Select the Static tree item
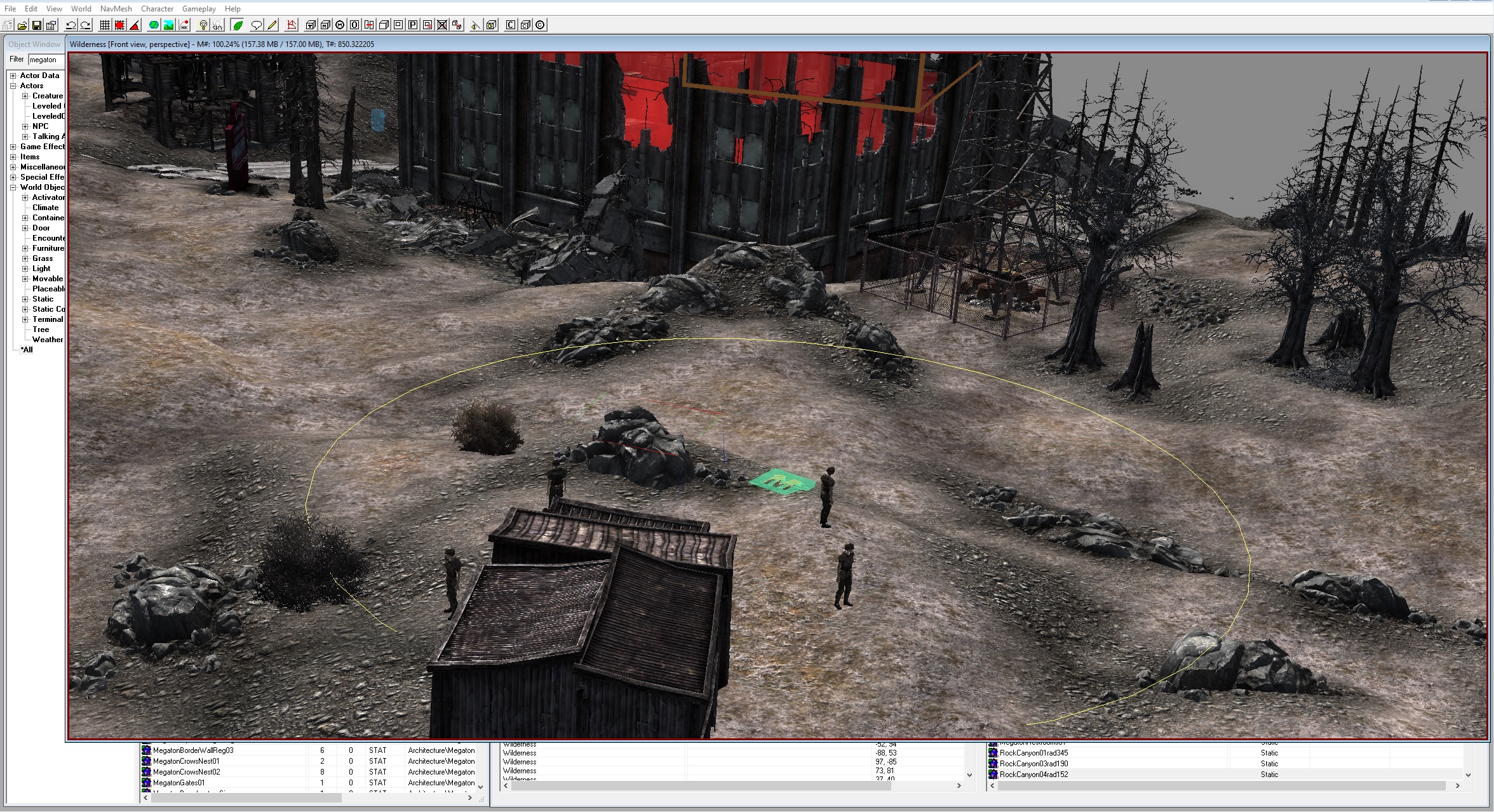The image size is (1494, 812). pyautogui.click(x=43, y=299)
